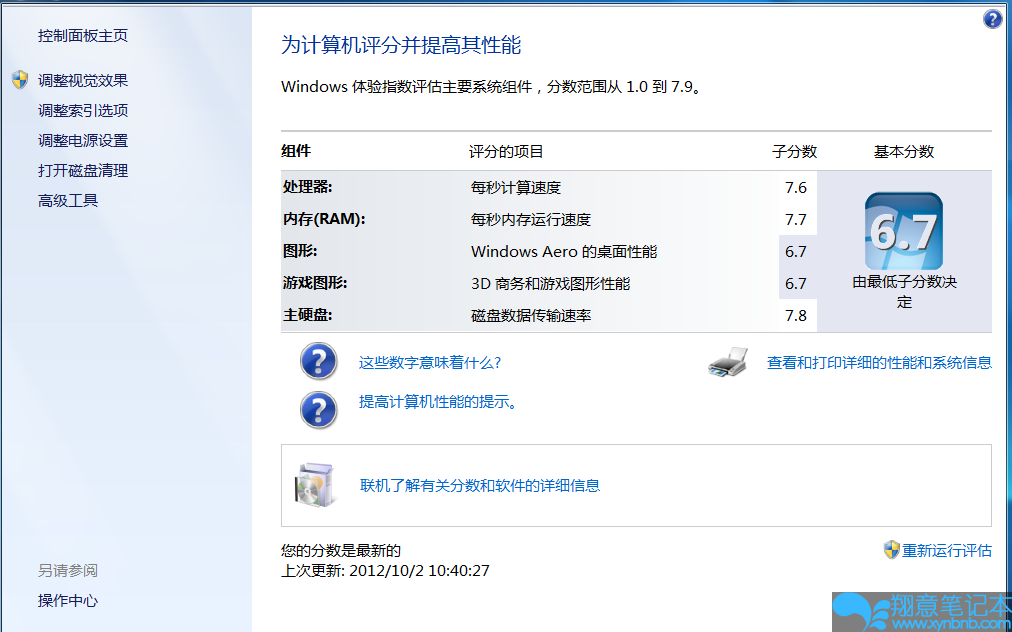
Task: Click the 图形 row label
Action: 300,251
